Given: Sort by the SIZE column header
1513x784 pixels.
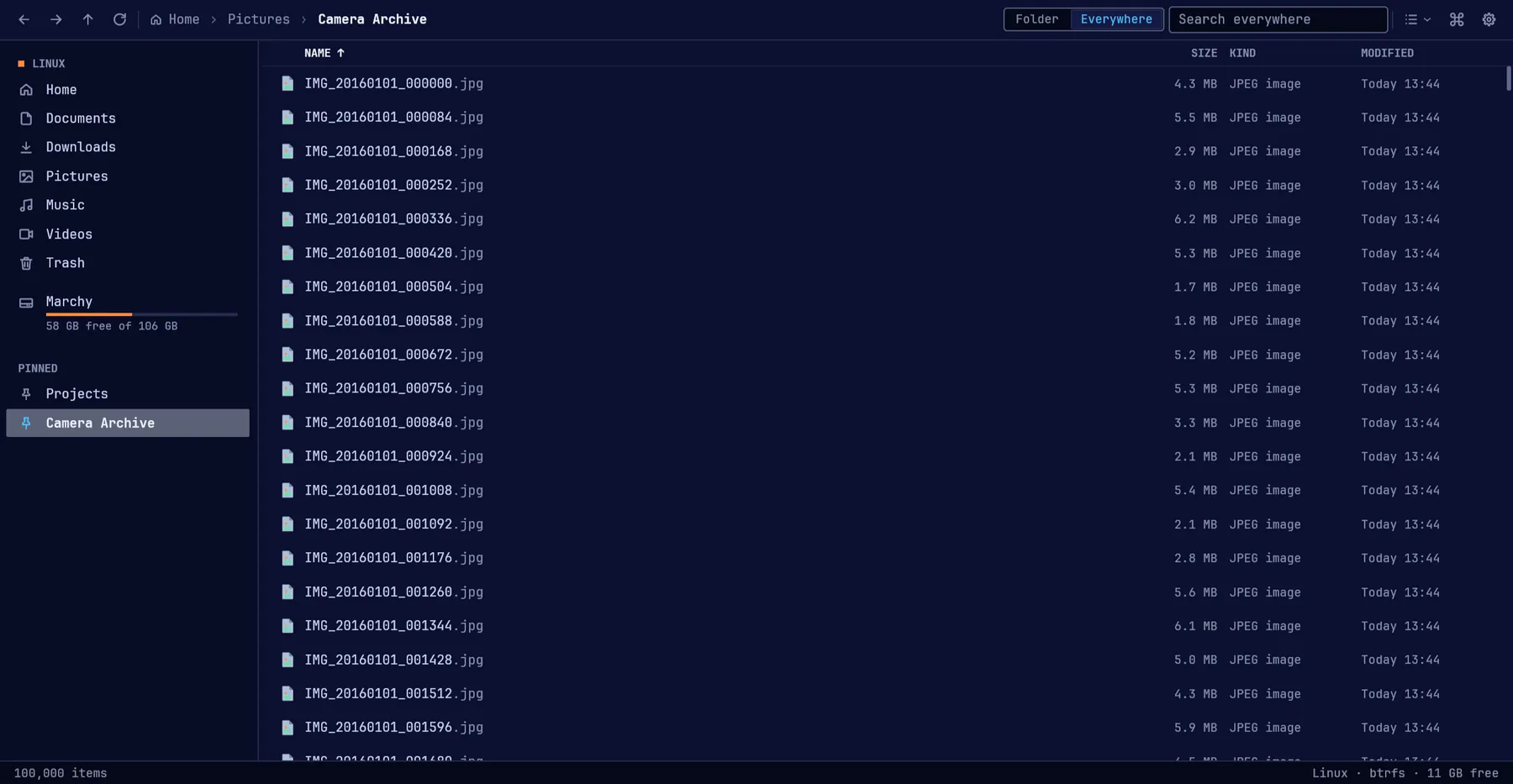Looking at the screenshot, I should click(x=1204, y=53).
